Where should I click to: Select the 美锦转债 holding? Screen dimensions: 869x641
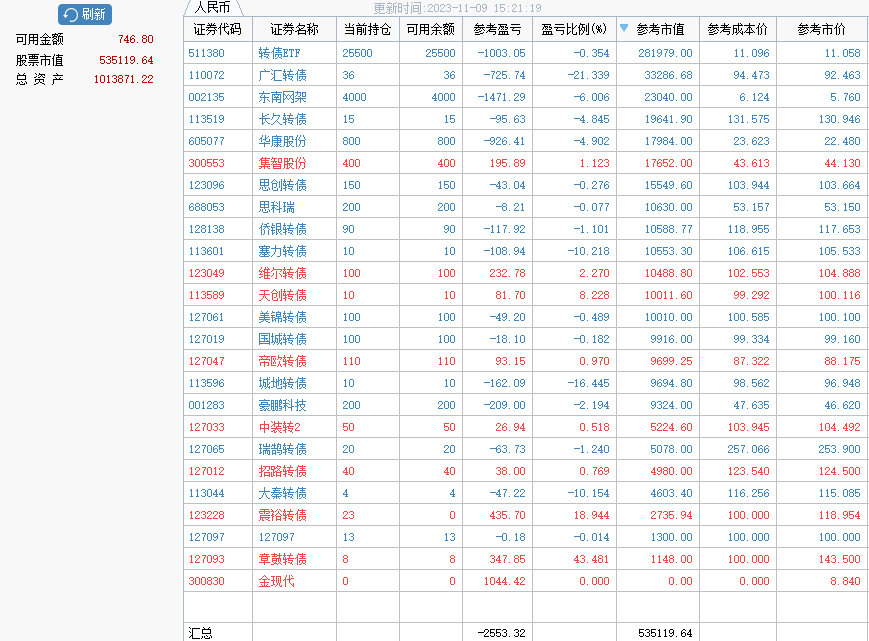(x=283, y=317)
